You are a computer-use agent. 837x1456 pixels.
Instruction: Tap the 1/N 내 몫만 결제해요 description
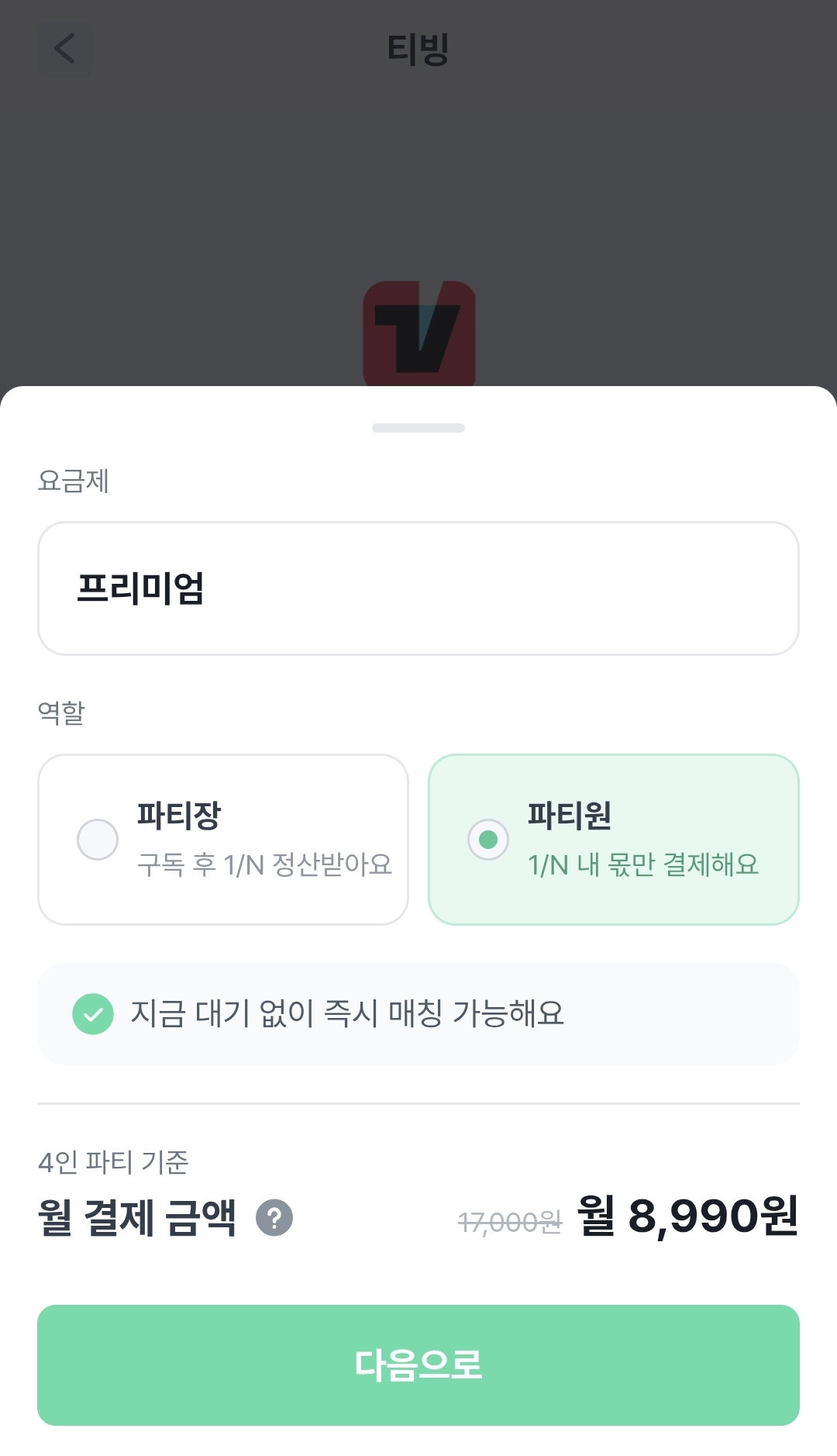pyautogui.click(x=643, y=864)
